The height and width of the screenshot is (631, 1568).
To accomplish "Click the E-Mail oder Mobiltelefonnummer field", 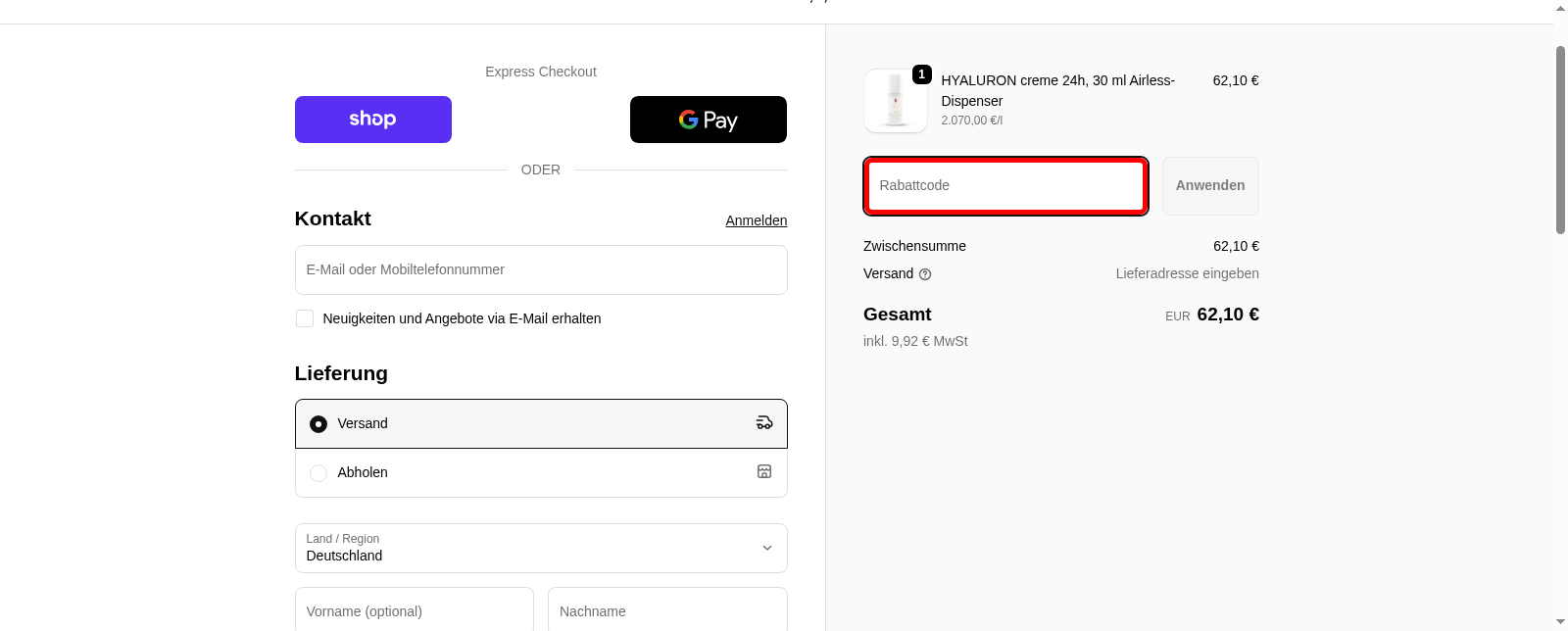I will [x=541, y=270].
